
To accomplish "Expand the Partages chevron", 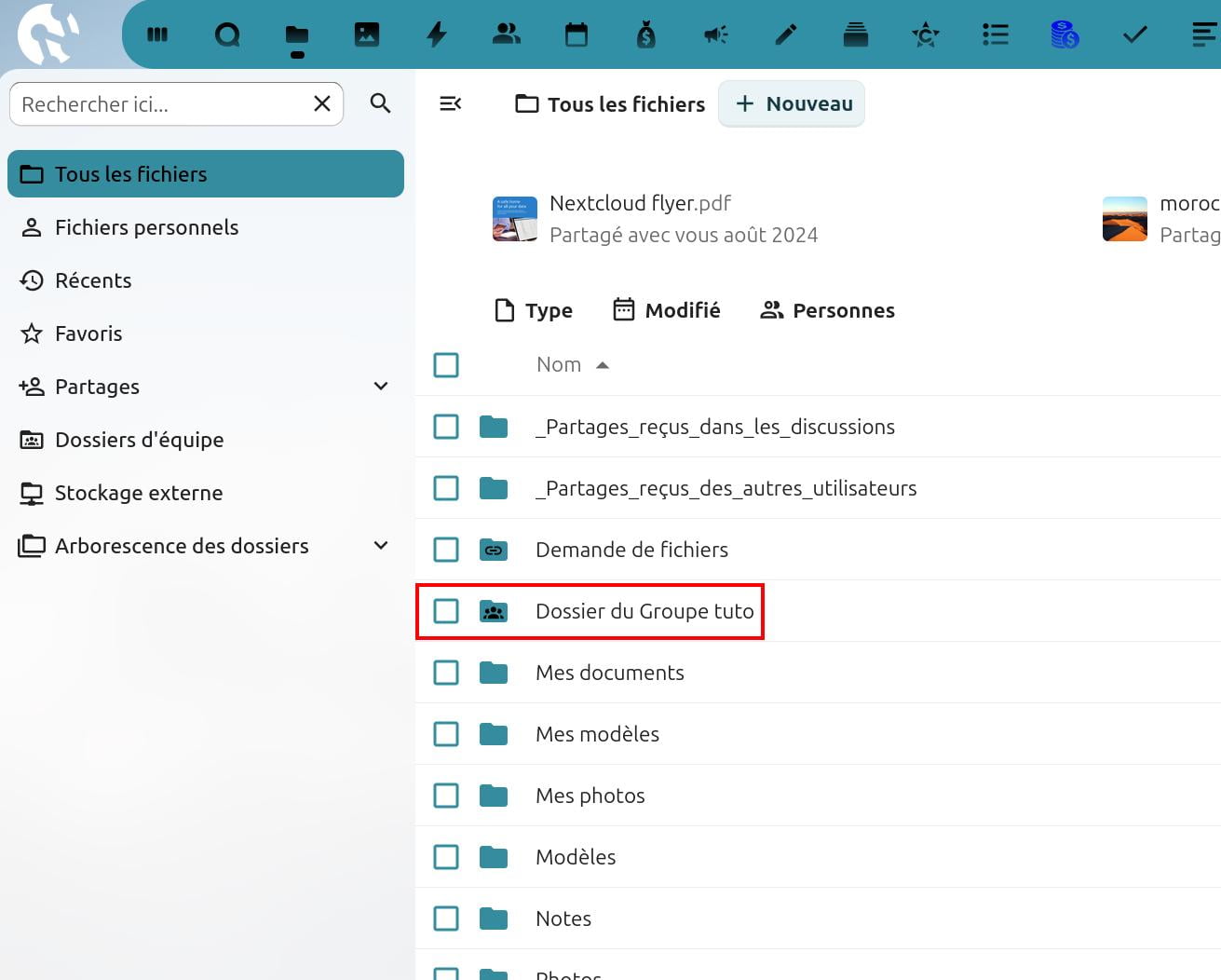I will click(x=381, y=387).
